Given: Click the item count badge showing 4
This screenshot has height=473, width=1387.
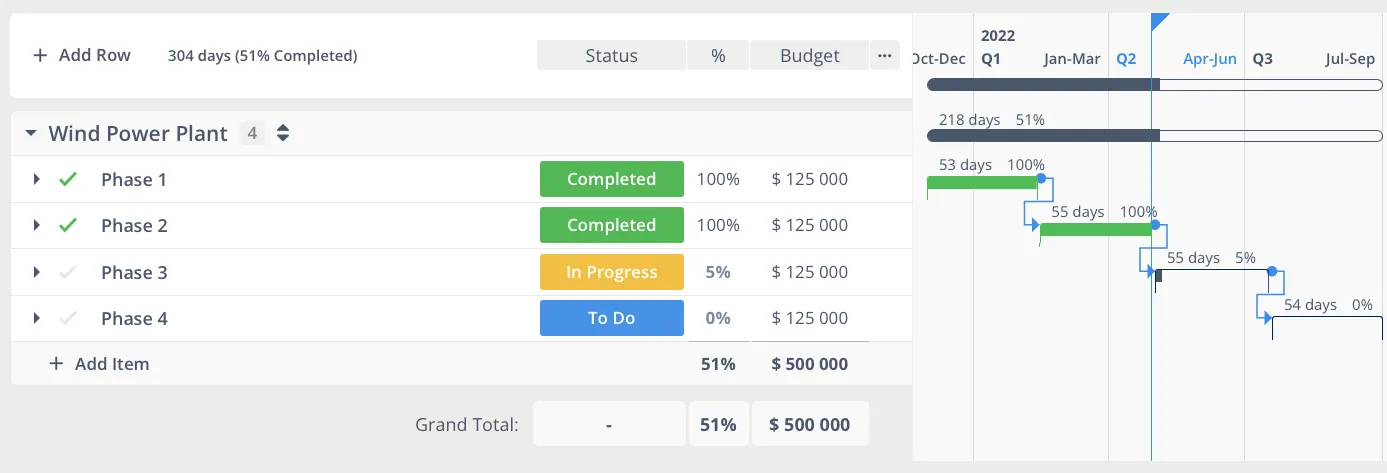Looking at the screenshot, I should coord(252,133).
